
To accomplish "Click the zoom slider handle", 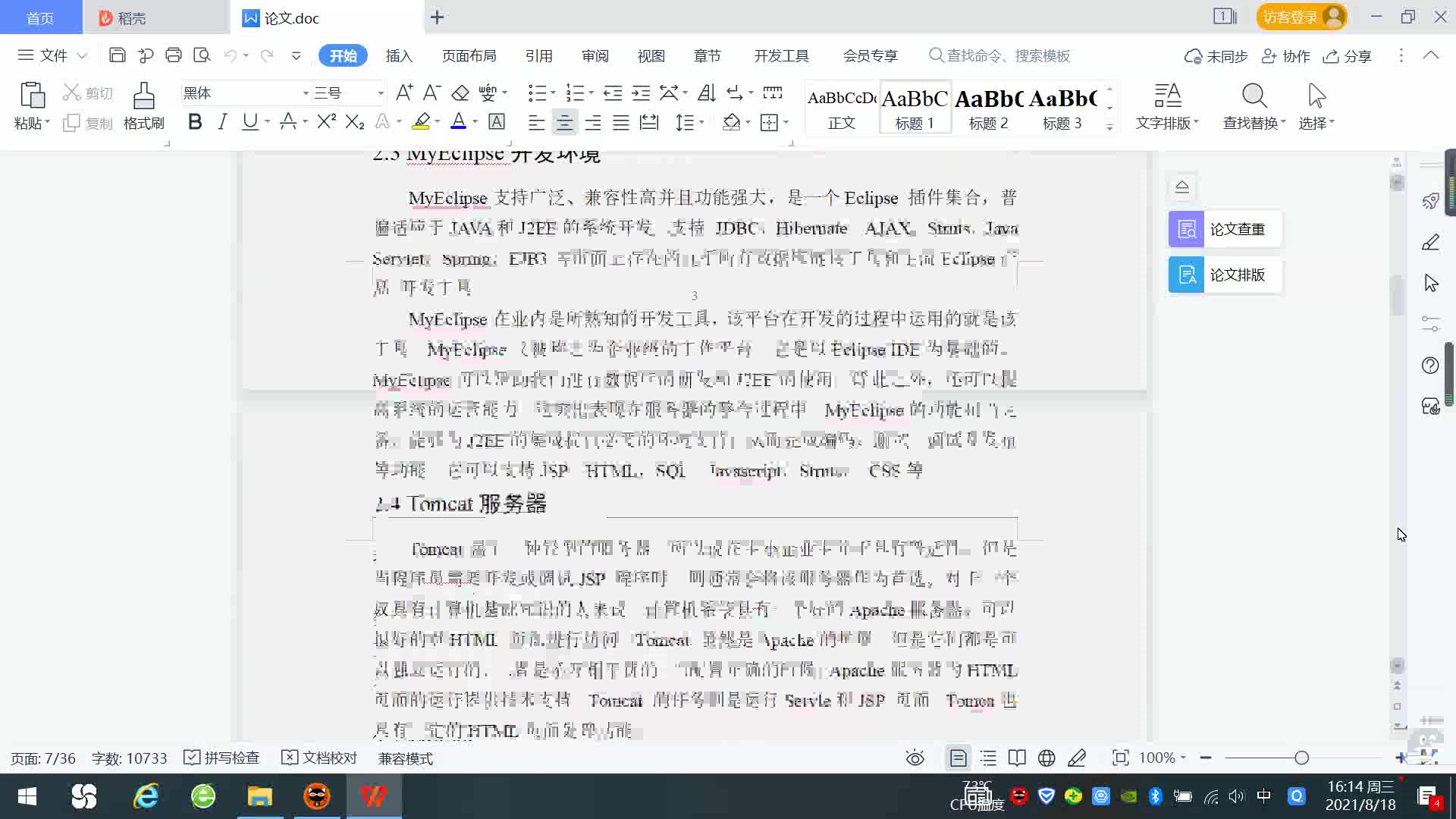I will (x=1302, y=758).
